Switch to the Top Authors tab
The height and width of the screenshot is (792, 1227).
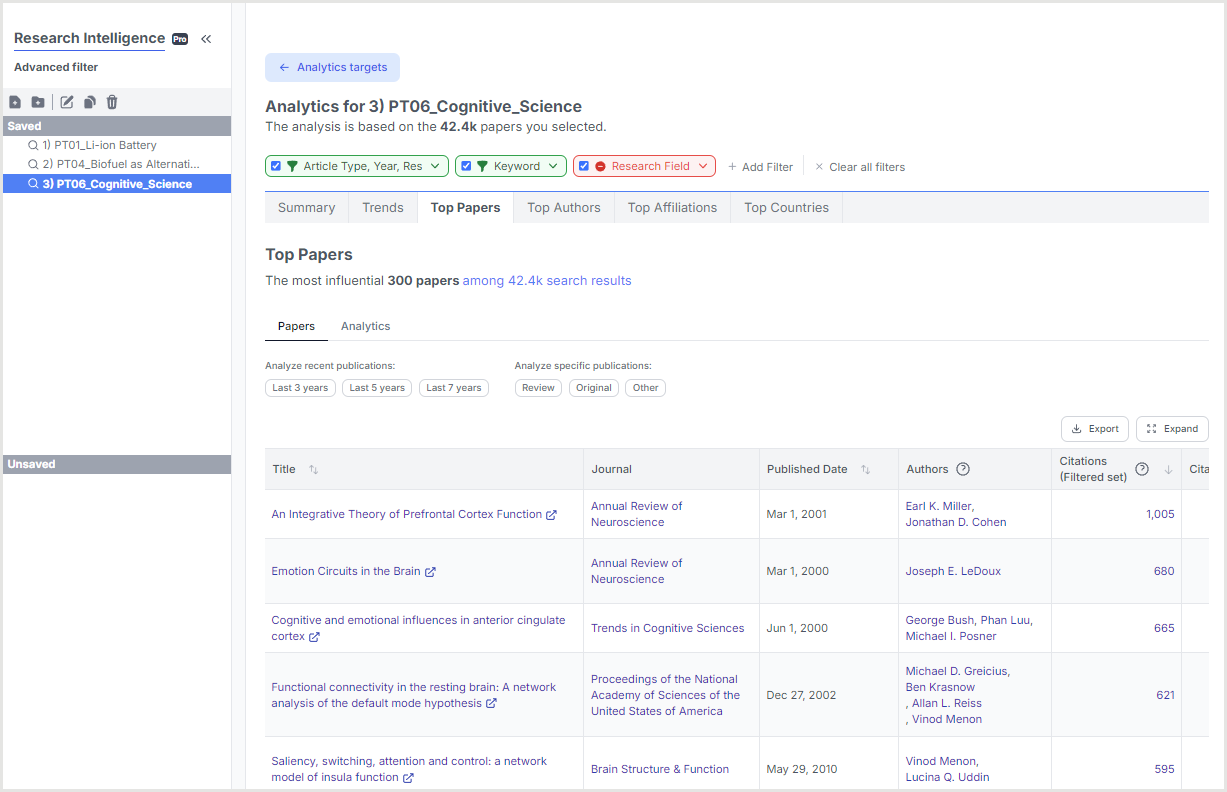point(563,207)
